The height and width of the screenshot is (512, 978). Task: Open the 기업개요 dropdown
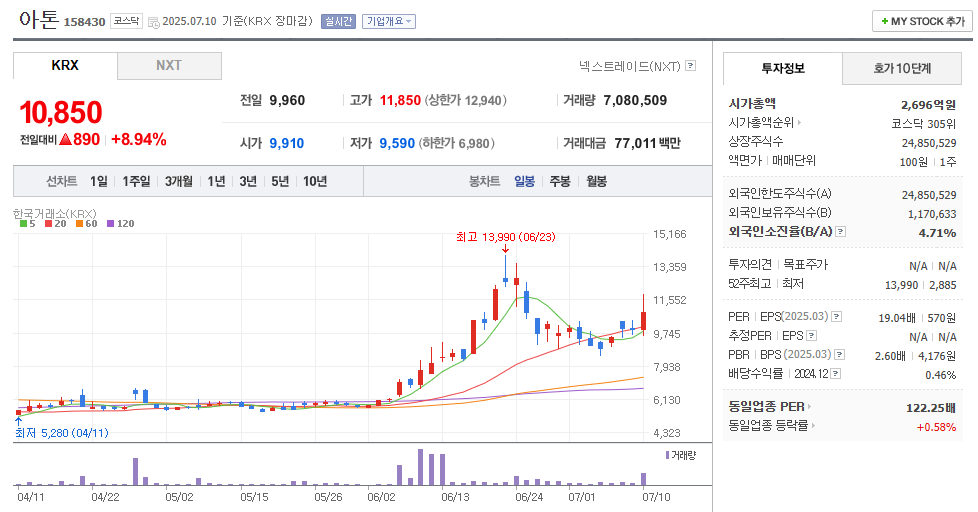[389, 21]
